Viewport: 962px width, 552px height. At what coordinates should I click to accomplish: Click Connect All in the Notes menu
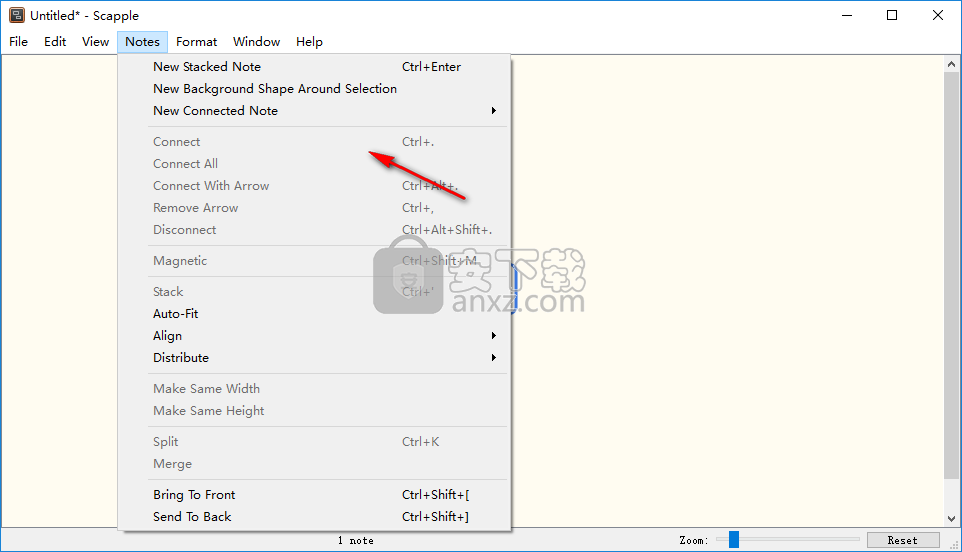pyautogui.click(x=314, y=164)
